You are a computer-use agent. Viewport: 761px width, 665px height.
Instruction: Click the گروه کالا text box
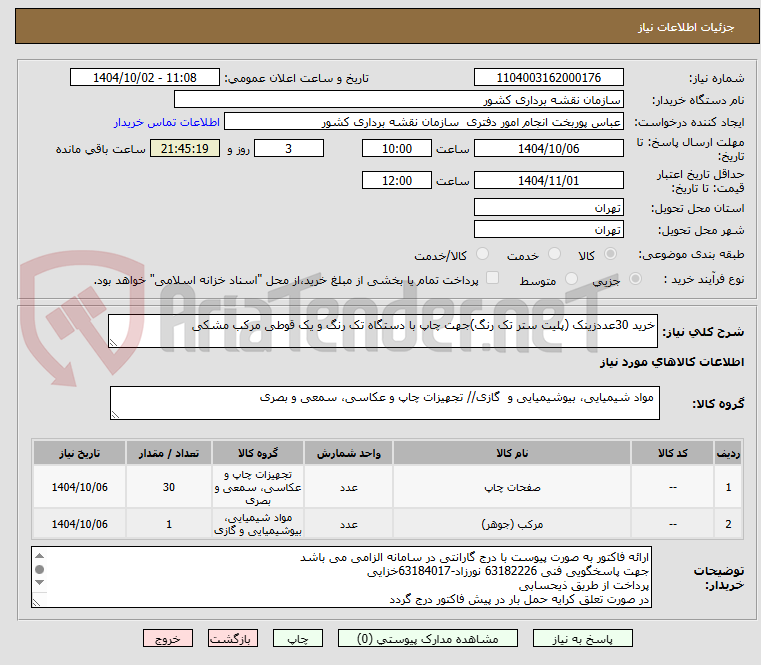coord(384,403)
